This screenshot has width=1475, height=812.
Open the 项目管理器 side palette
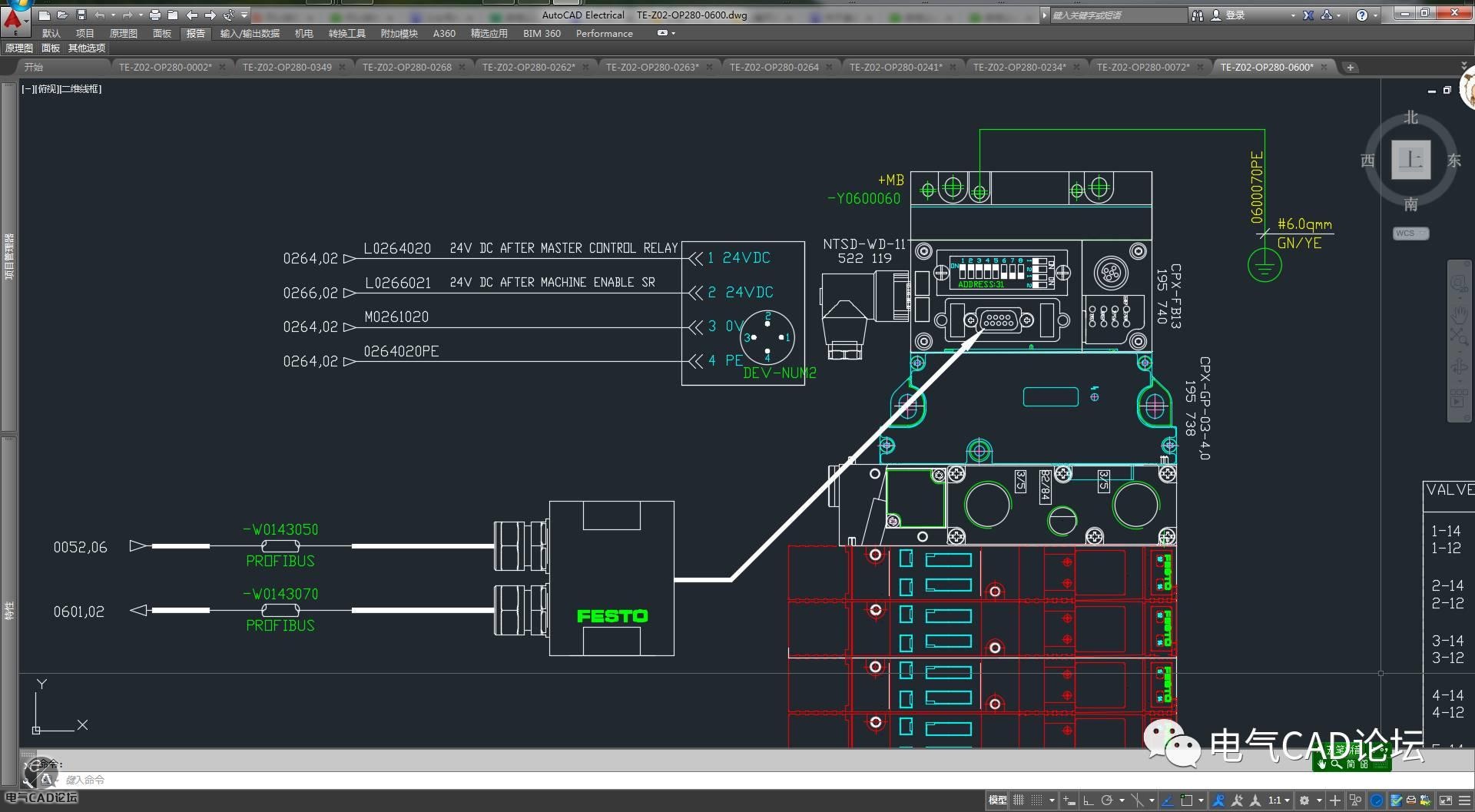9,257
